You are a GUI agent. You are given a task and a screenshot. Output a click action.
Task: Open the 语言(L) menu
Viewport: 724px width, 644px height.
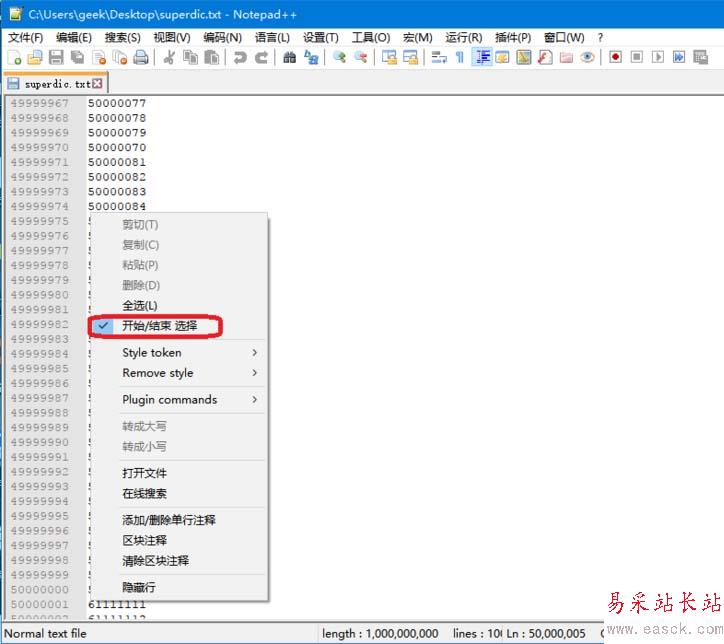tap(272, 37)
